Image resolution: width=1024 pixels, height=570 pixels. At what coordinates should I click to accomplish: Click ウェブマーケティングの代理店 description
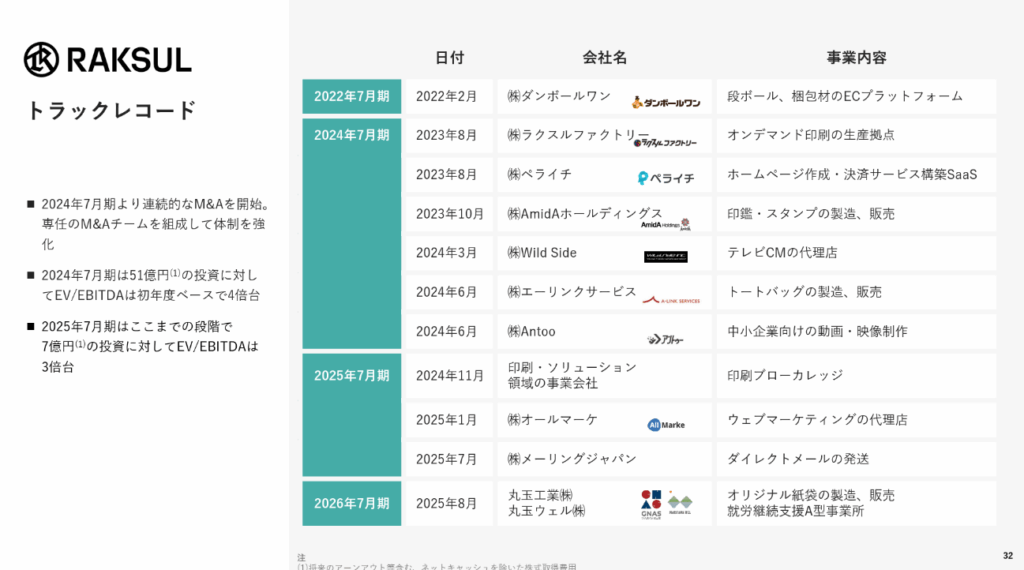click(818, 419)
